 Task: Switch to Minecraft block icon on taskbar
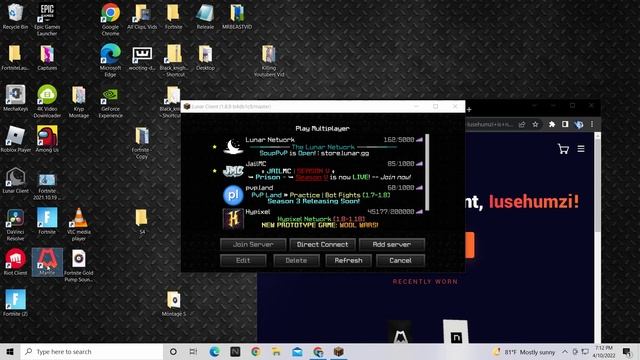338,351
